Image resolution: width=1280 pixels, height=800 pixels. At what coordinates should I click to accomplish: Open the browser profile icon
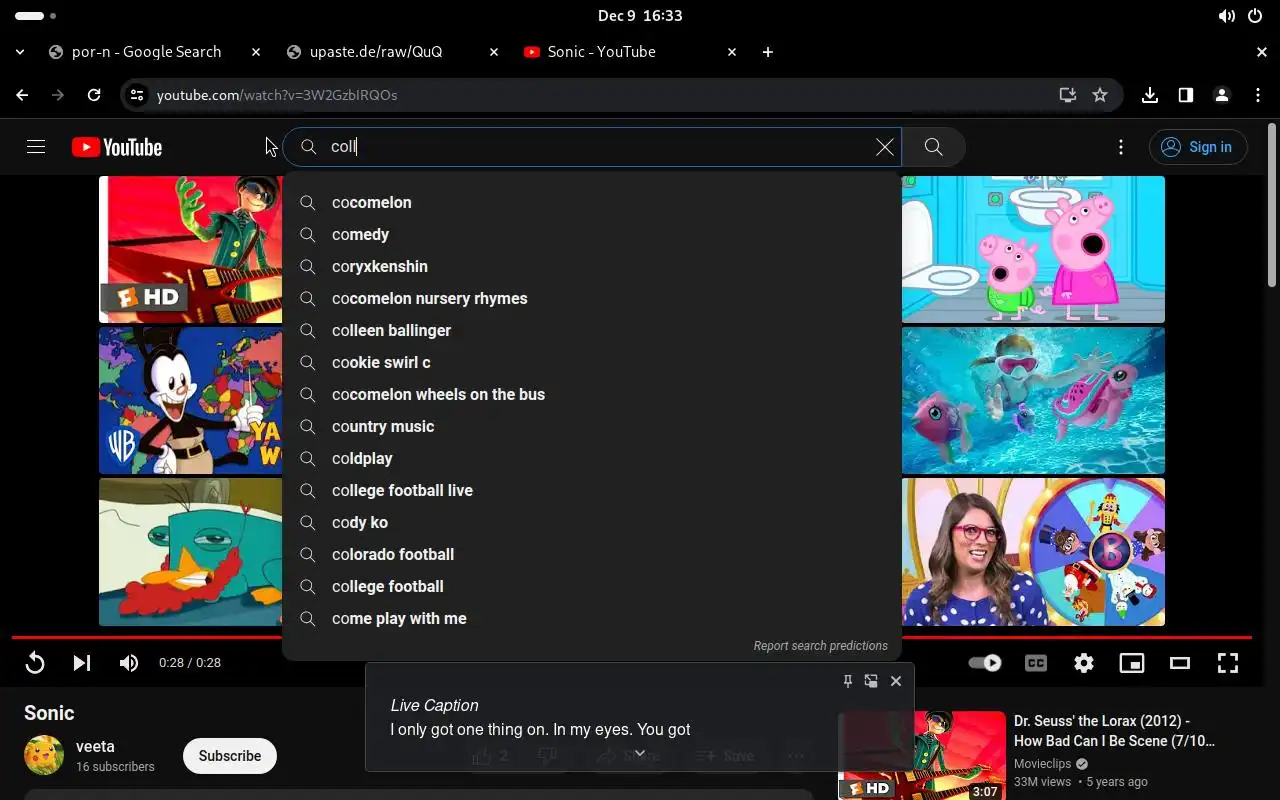1222,95
